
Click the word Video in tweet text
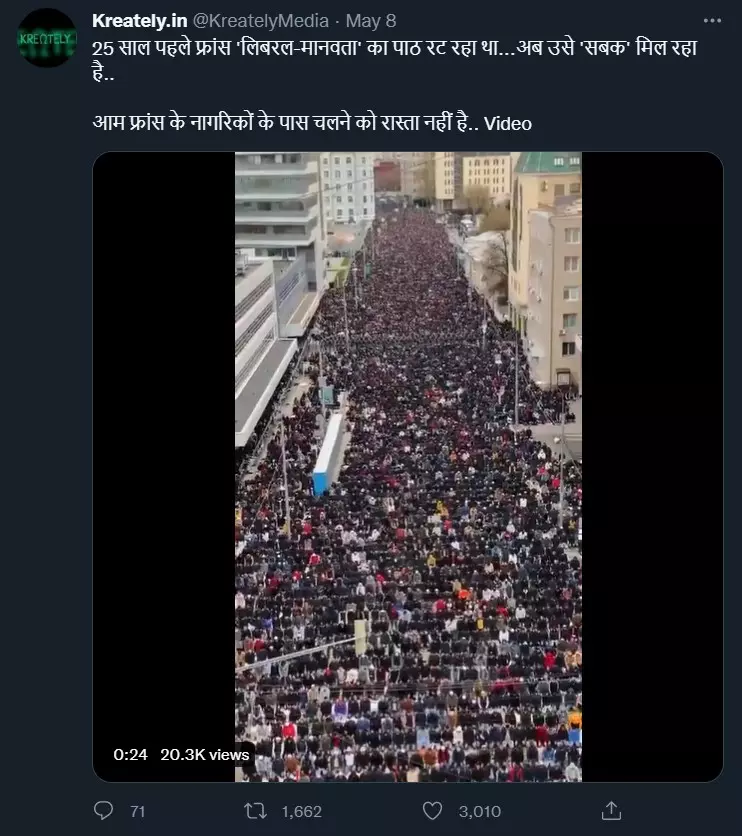[x=508, y=124]
